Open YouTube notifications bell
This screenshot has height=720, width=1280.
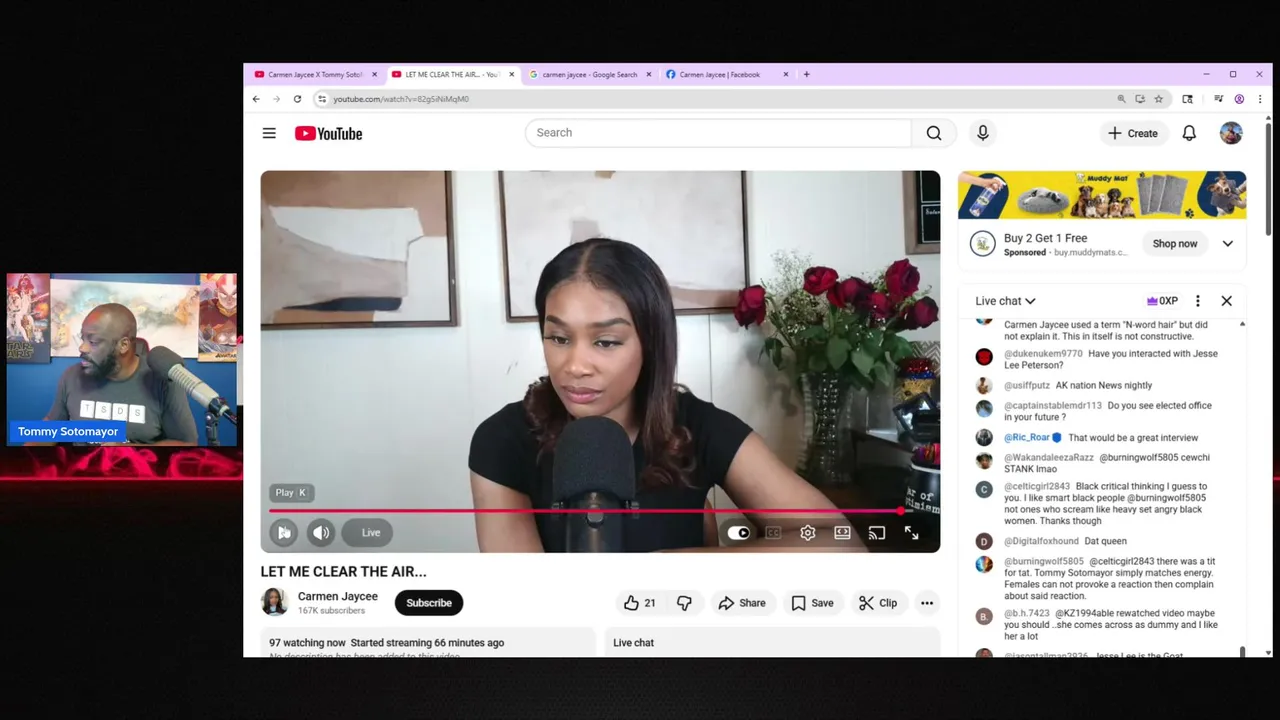[x=1189, y=133]
